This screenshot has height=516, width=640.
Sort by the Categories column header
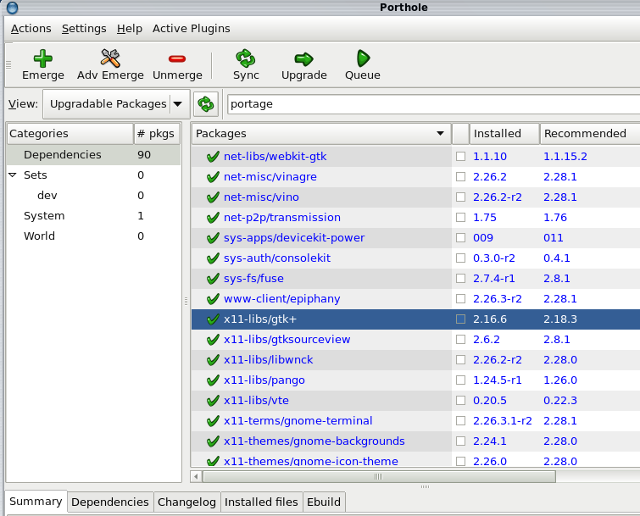[x=70, y=133]
